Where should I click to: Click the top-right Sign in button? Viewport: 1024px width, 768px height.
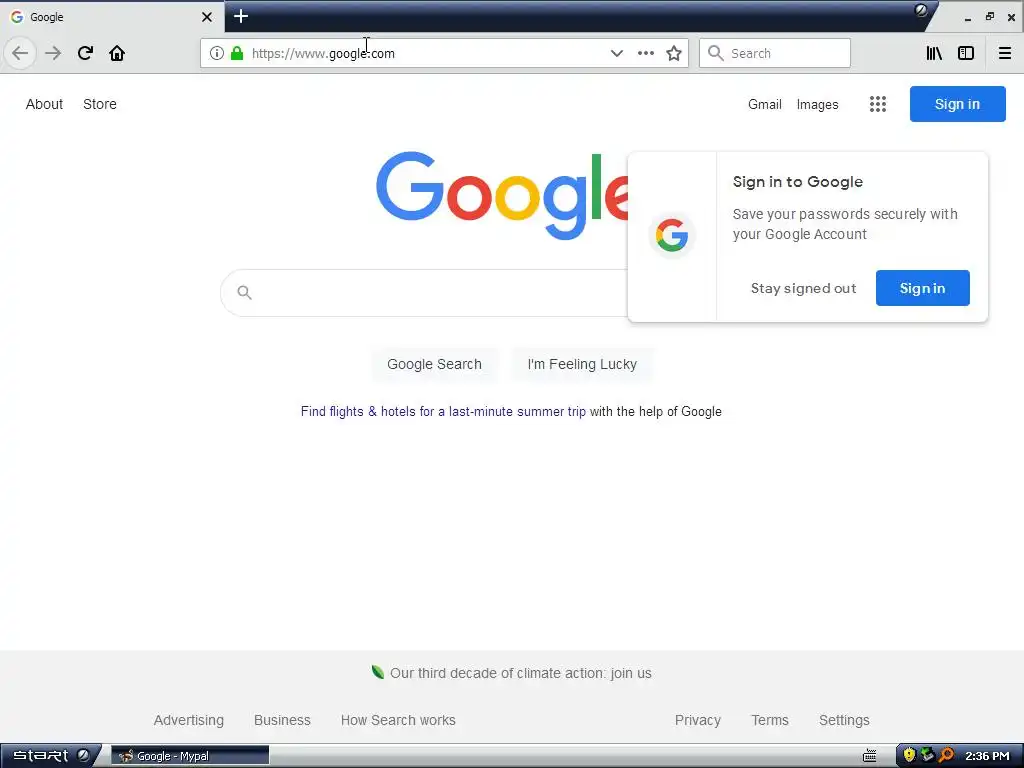pyautogui.click(x=957, y=104)
